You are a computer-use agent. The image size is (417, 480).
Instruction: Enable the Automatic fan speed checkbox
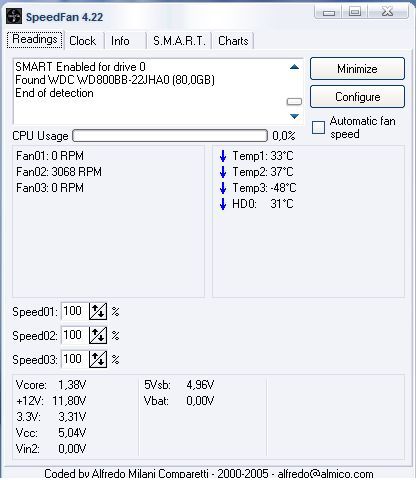pyautogui.click(x=318, y=128)
